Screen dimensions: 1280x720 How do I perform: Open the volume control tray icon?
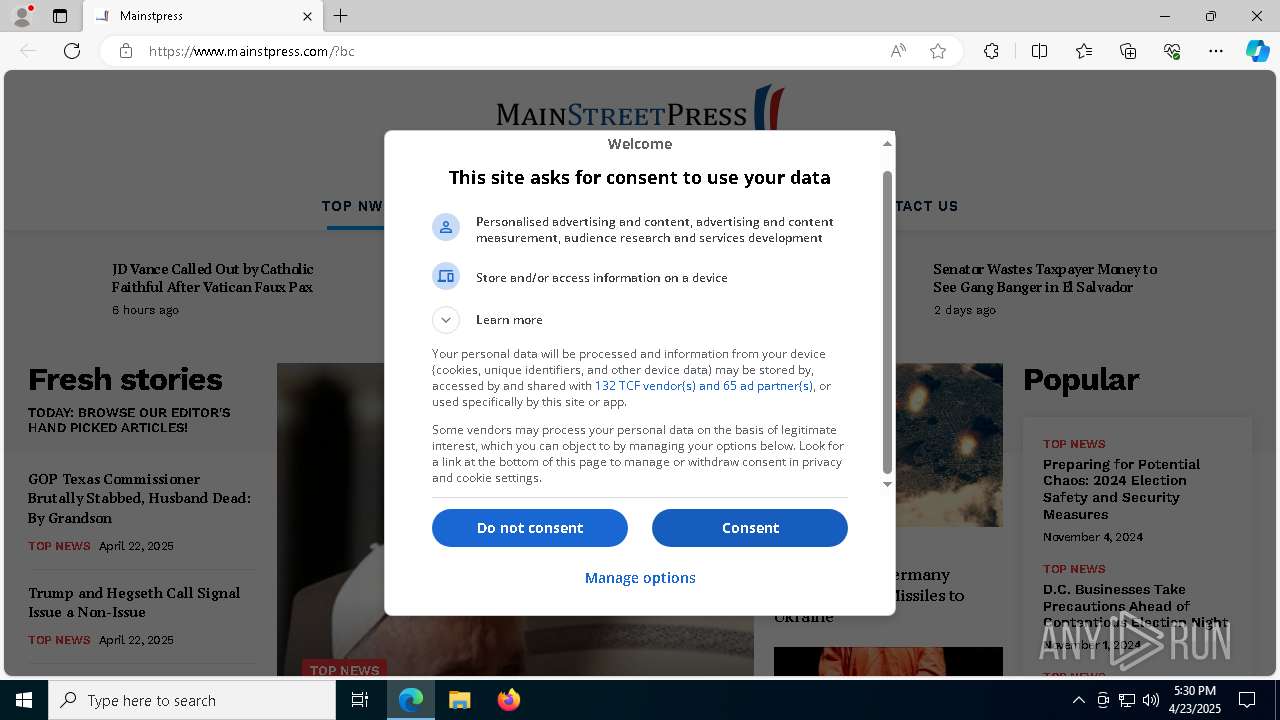[x=1151, y=700]
